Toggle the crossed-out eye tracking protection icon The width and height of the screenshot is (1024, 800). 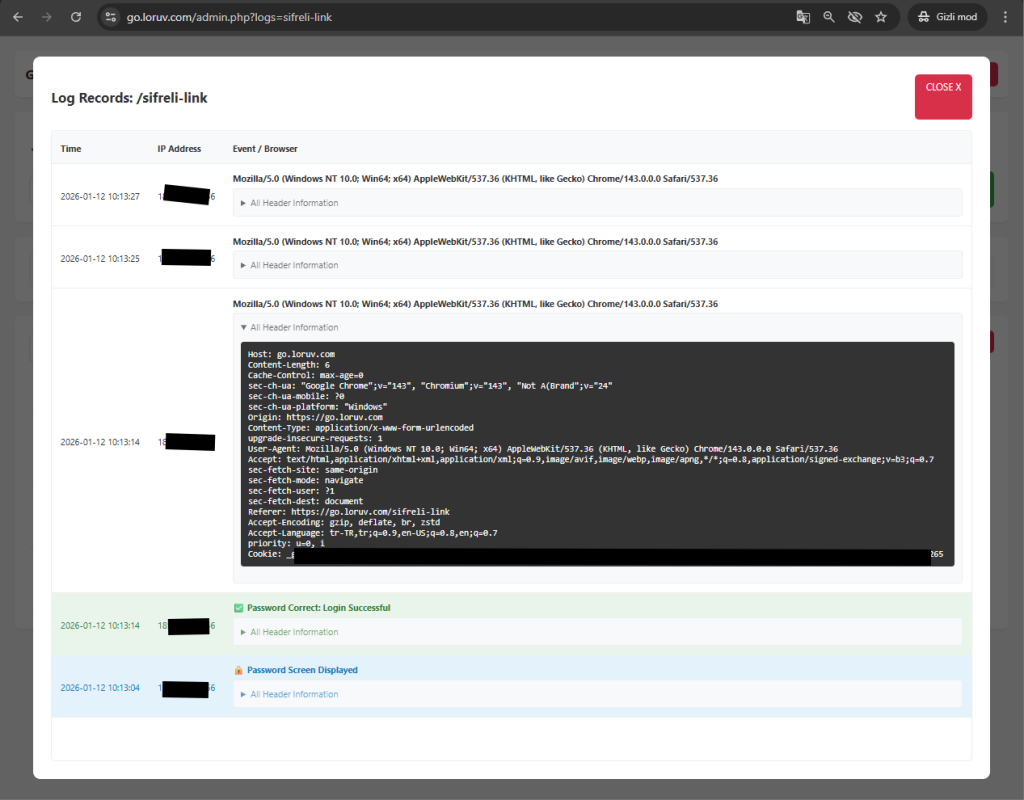(854, 17)
